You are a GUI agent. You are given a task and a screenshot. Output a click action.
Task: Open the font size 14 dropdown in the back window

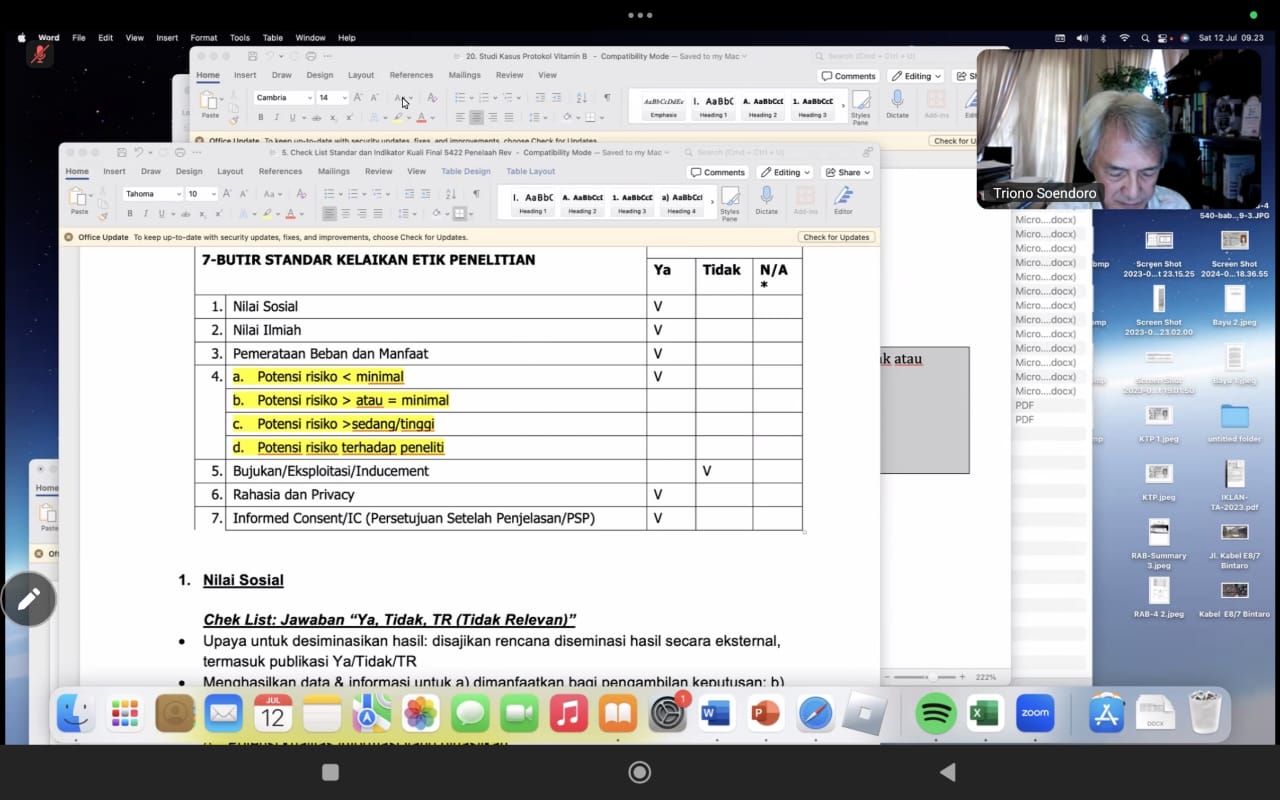[344, 98]
